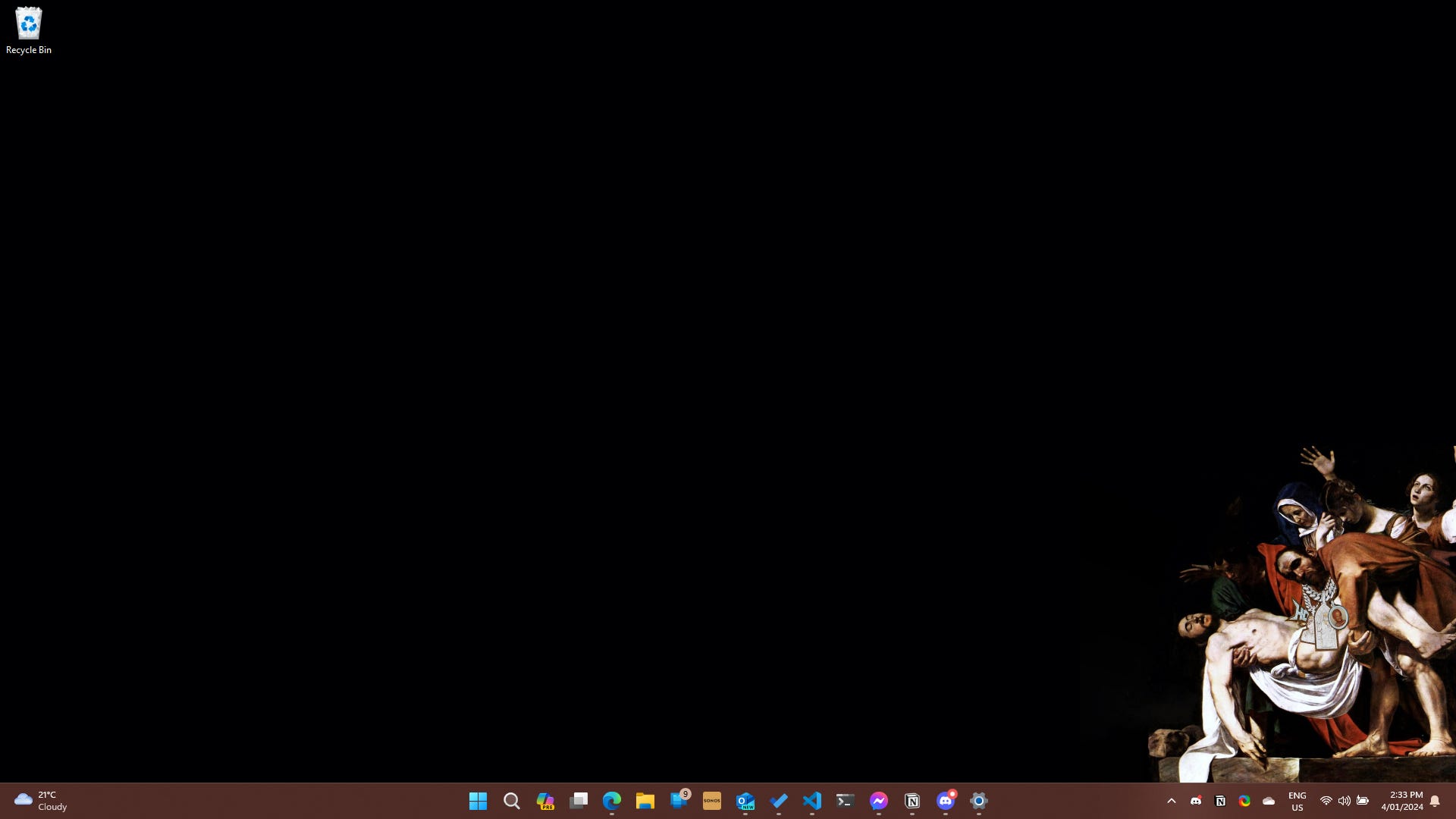
Task: Open Settings gear on taskbar
Action: (x=979, y=801)
